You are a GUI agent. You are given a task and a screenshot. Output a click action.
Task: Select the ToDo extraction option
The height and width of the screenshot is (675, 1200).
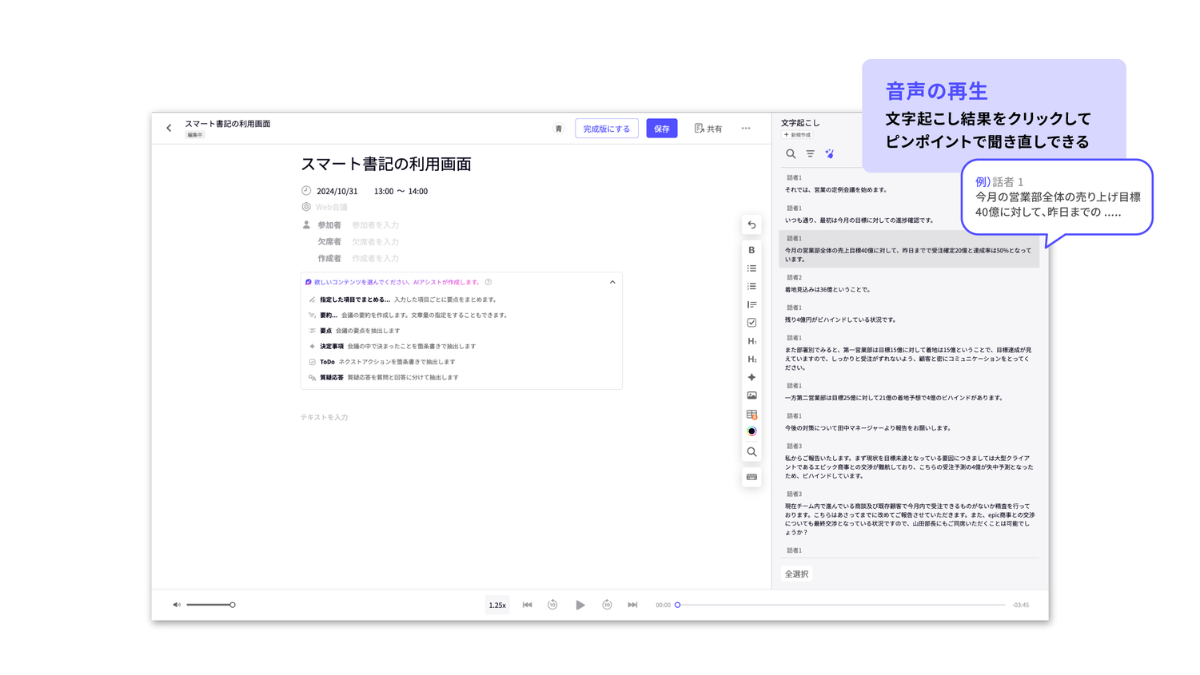click(x=327, y=362)
